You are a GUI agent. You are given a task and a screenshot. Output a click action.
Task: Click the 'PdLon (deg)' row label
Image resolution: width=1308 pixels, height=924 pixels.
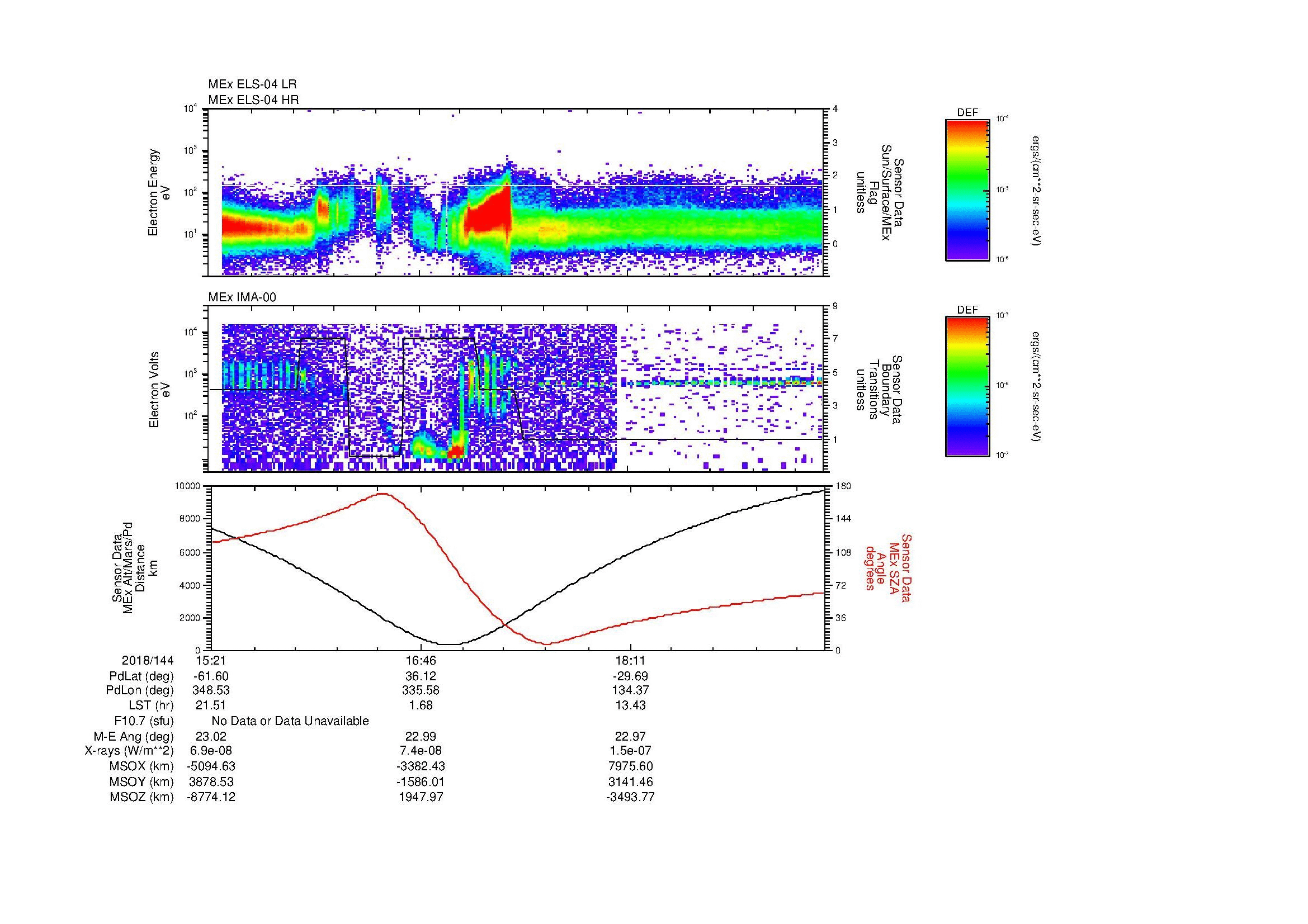[x=141, y=690]
